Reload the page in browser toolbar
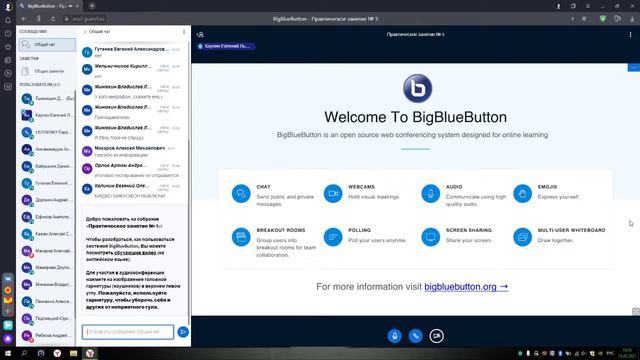Image resolution: width=640 pixels, height=360 pixels. (x=53, y=19)
